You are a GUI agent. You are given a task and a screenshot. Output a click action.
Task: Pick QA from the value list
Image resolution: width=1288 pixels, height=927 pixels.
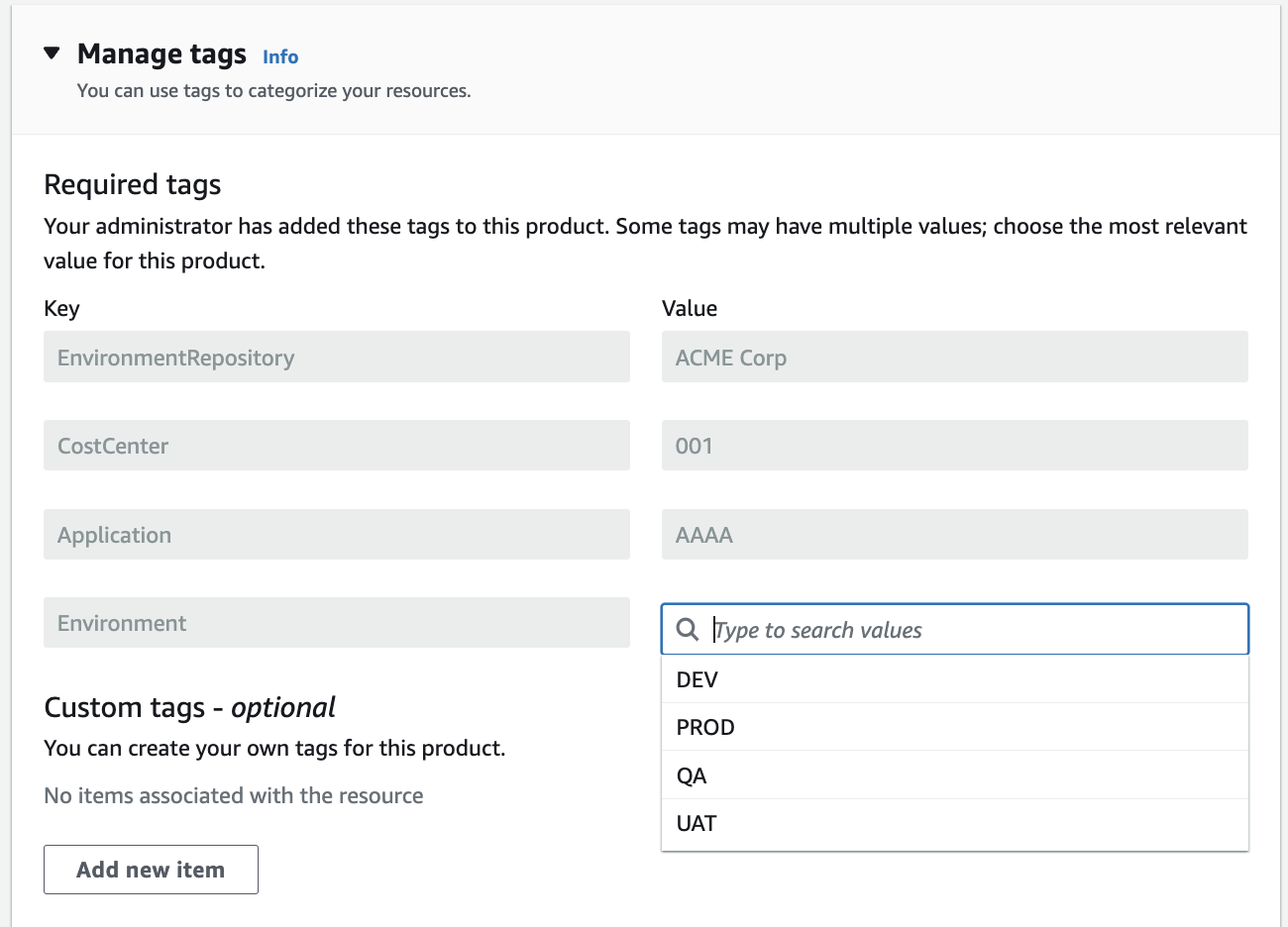955,775
